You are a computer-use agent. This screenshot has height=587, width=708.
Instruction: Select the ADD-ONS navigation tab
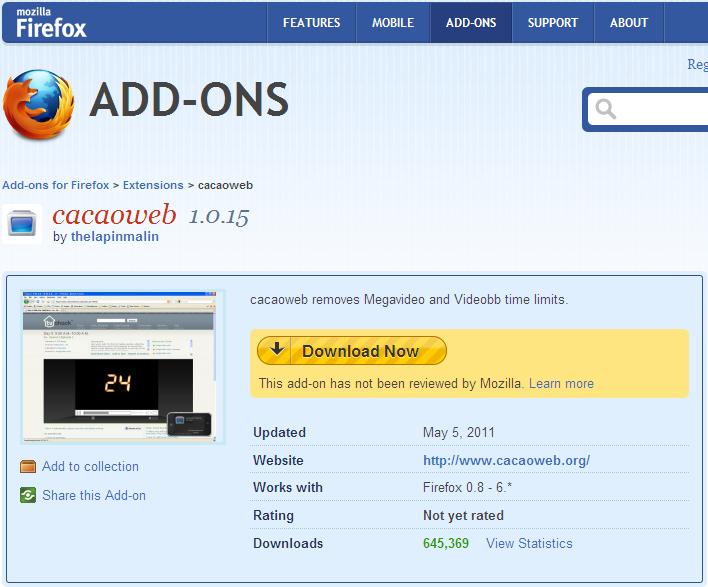(471, 23)
